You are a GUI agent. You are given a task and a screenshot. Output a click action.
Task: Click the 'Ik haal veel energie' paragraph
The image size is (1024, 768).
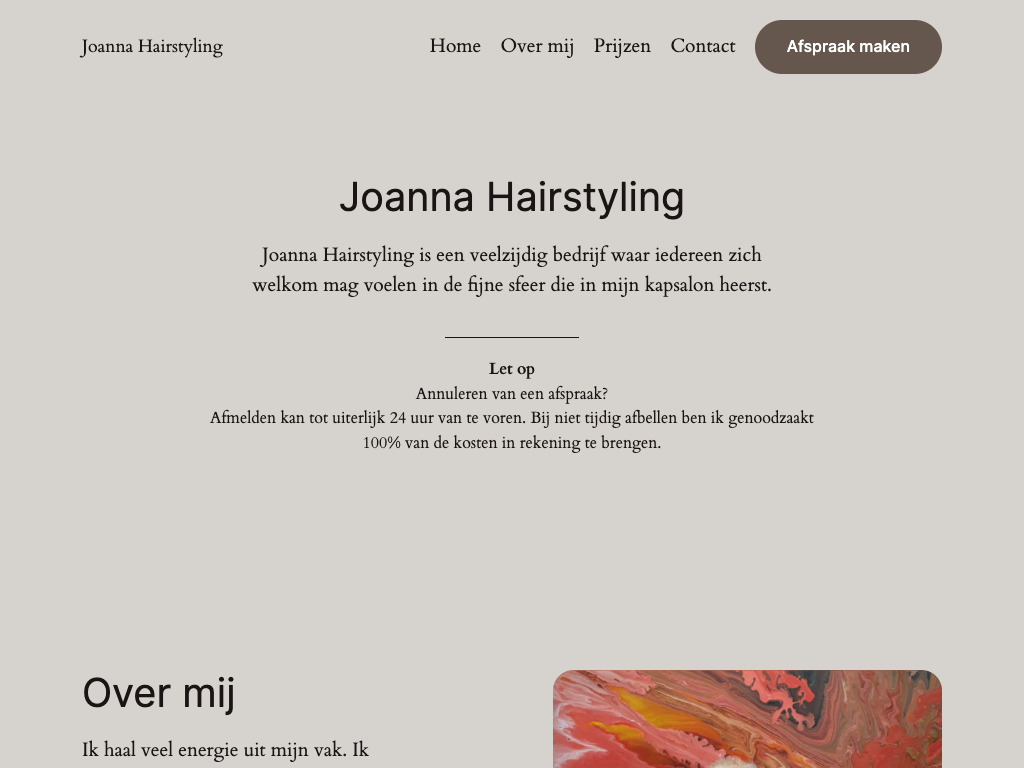pos(226,750)
